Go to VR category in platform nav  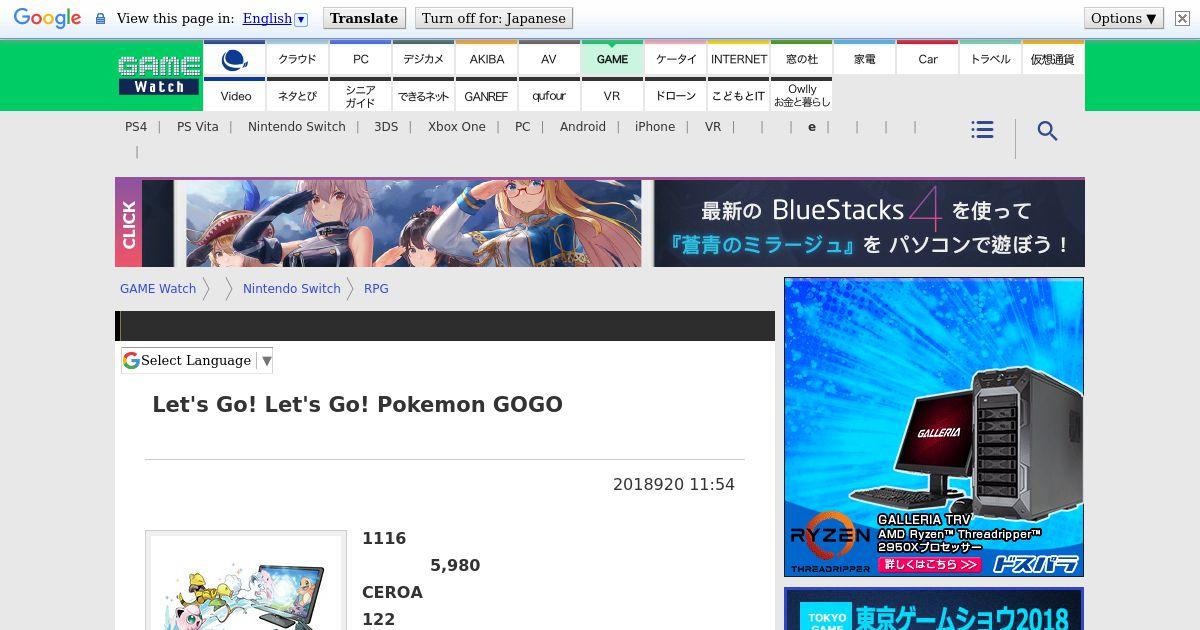713,127
